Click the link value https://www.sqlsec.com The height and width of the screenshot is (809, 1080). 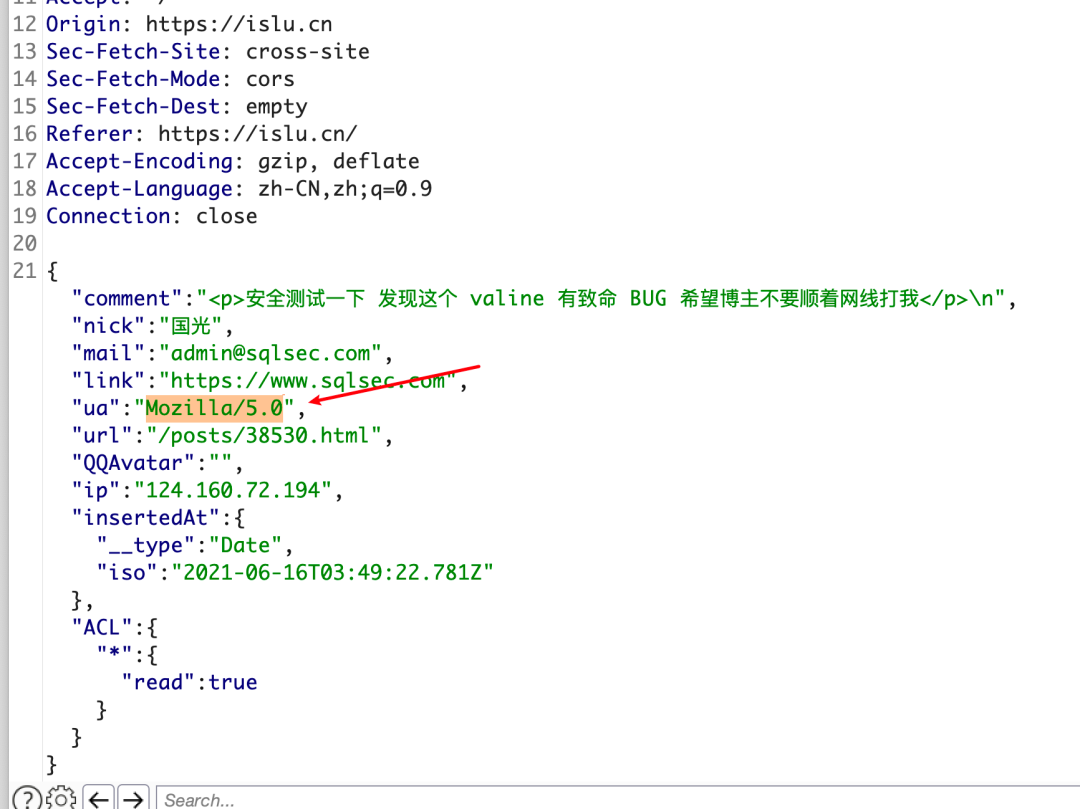[308, 381]
